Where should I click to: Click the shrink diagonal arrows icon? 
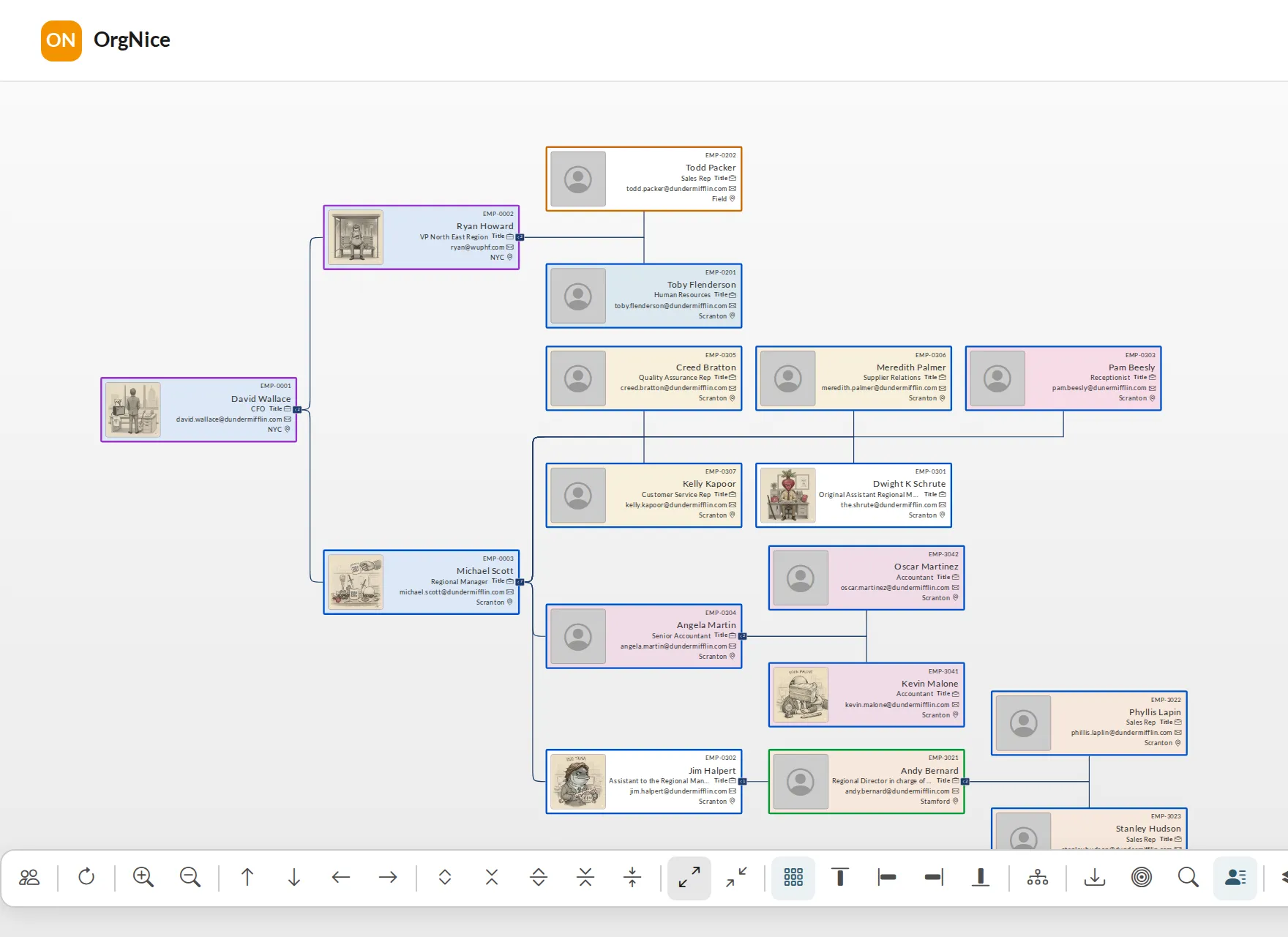coord(736,877)
